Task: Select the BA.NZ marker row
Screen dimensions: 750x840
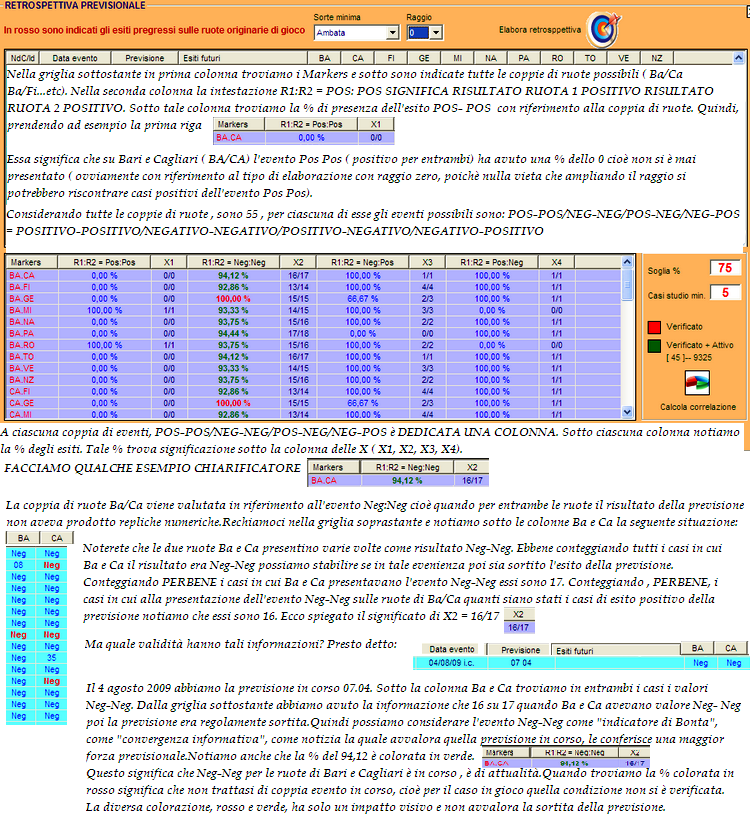Action: 314,380
